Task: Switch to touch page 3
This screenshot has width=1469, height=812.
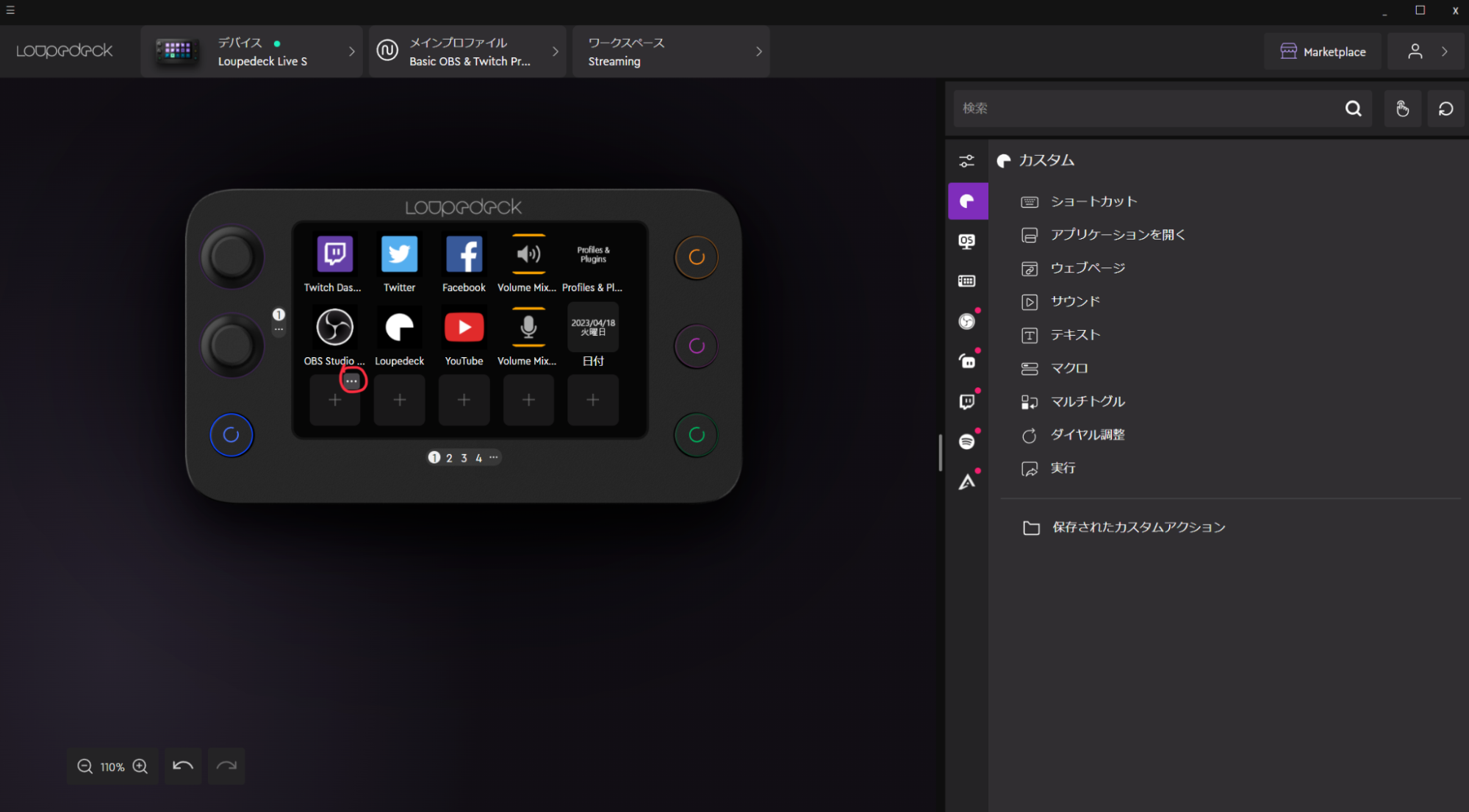Action: 464,458
